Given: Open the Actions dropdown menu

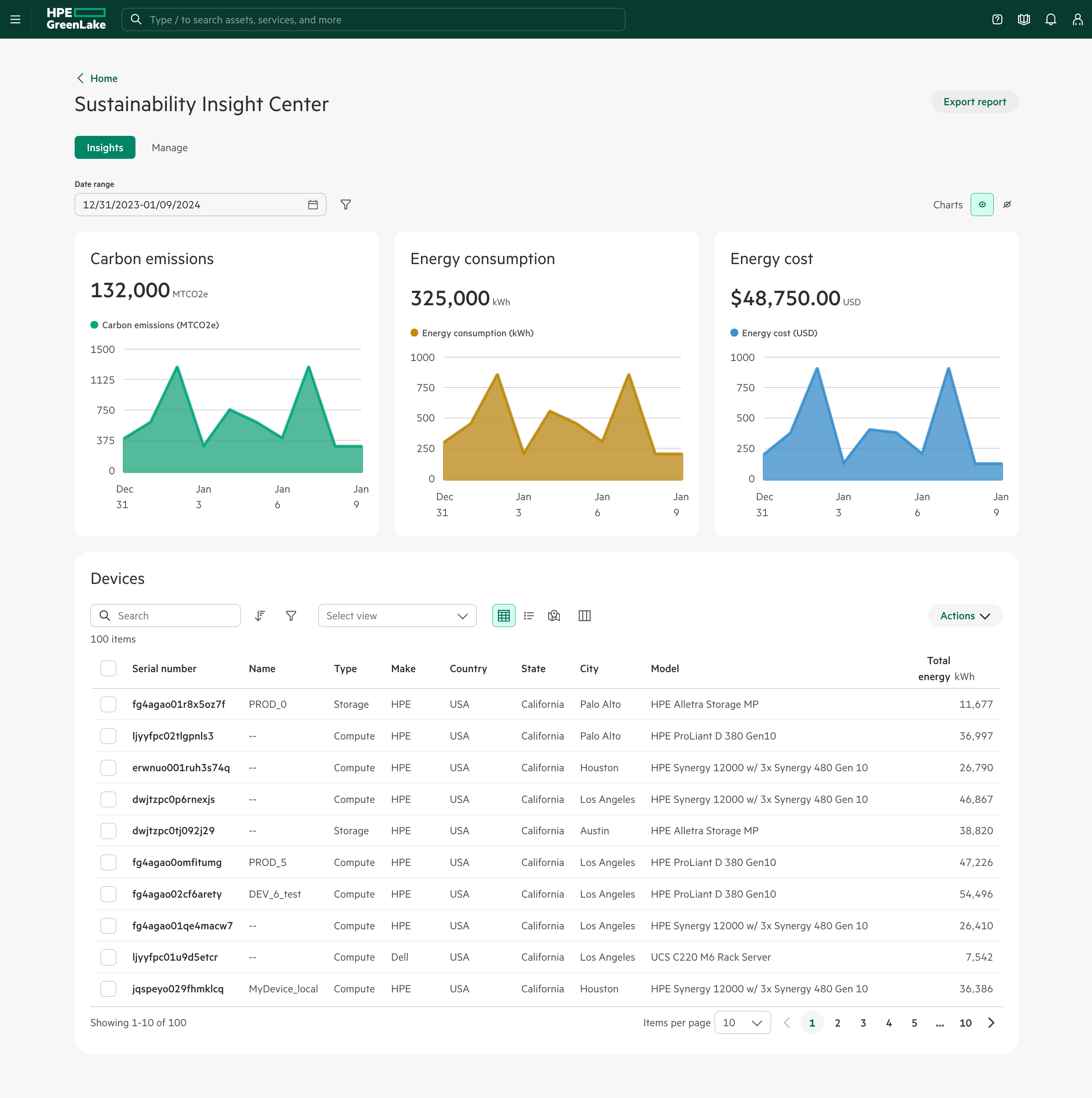Looking at the screenshot, I should pyautogui.click(x=965, y=616).
